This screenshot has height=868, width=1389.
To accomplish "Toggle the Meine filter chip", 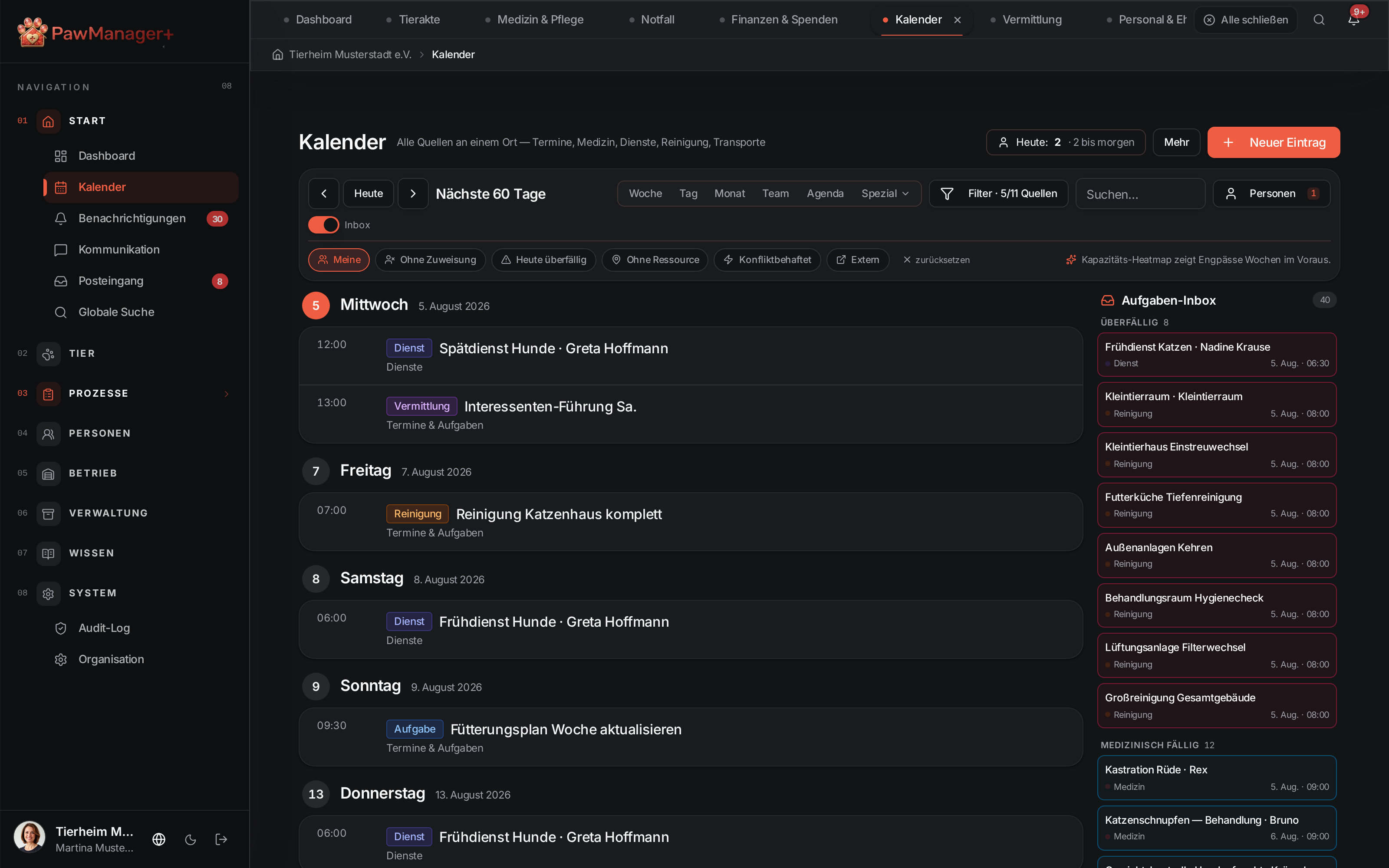I will [x=339, y=260].
